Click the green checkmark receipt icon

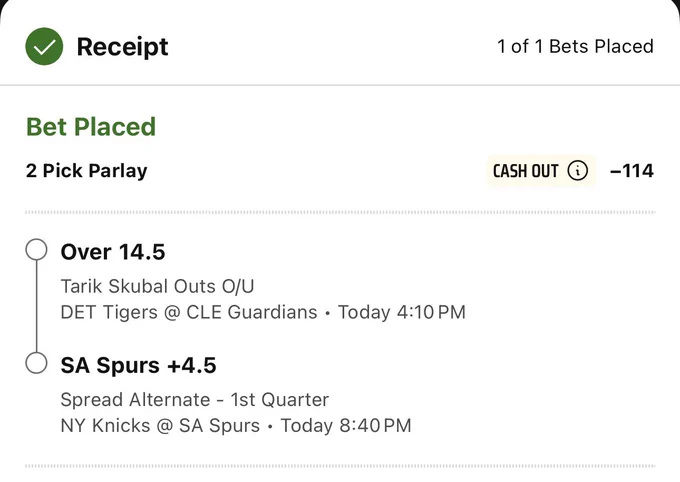pos(44,46)
